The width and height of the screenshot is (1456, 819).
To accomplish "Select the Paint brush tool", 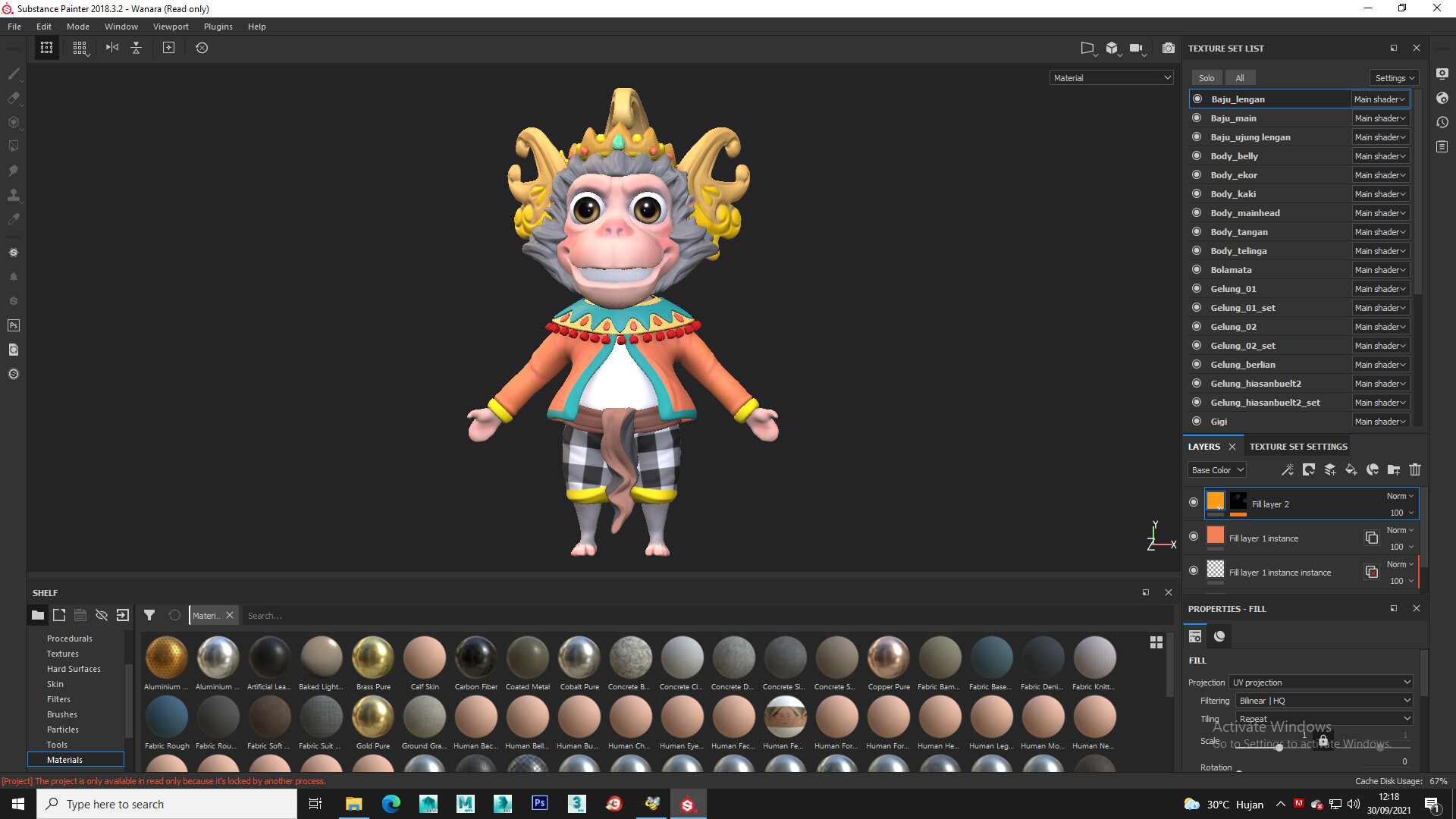I will 14,74.
